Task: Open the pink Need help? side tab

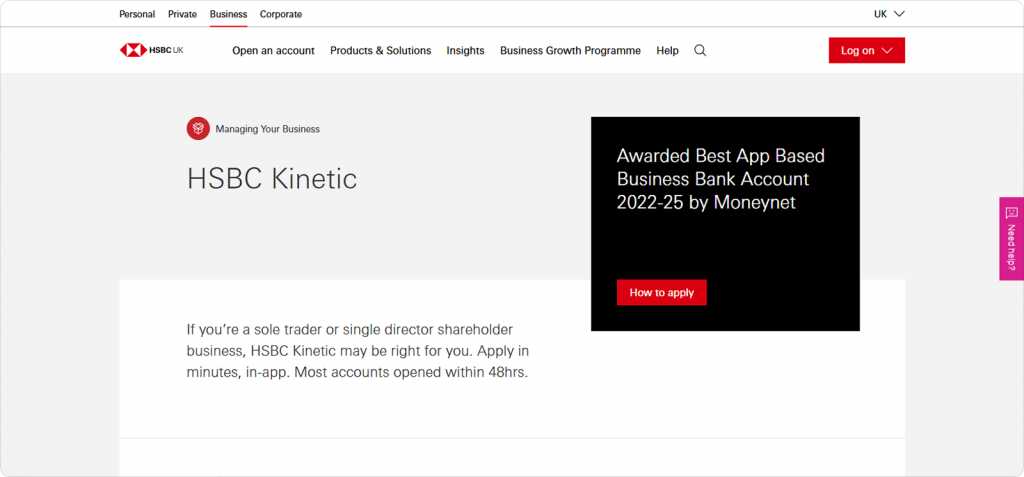Action: [x=1011, y=247]
